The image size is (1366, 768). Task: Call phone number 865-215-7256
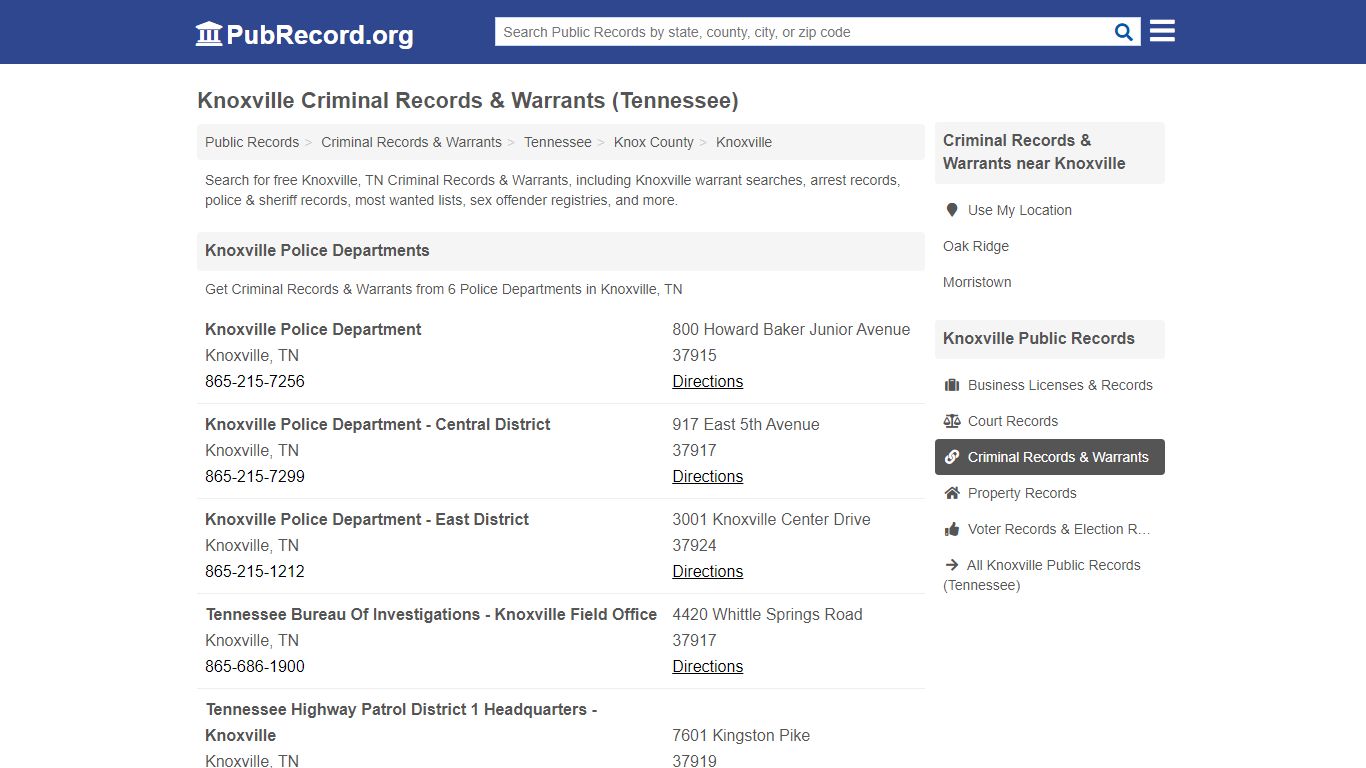pos(255,381)
